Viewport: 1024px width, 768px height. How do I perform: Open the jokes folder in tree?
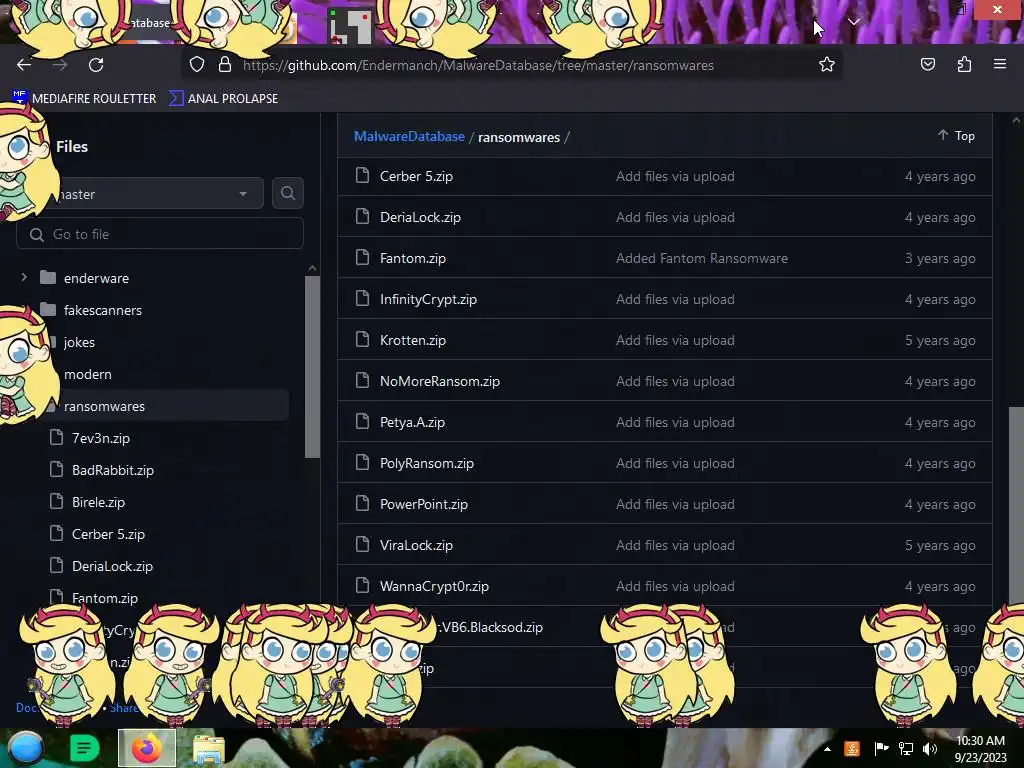(79, 342)
